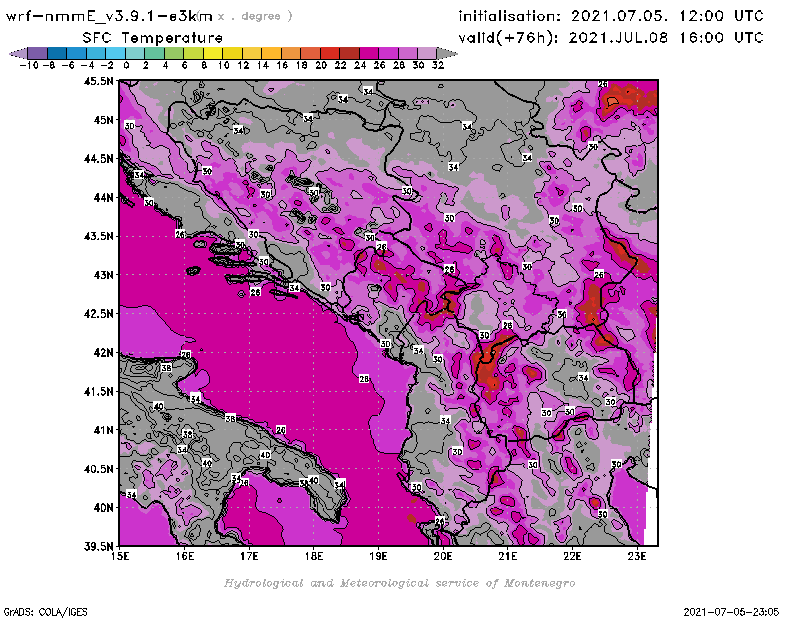The image size is (800, 618).
Task: Click the 43N latitude label
Action: 103,275
